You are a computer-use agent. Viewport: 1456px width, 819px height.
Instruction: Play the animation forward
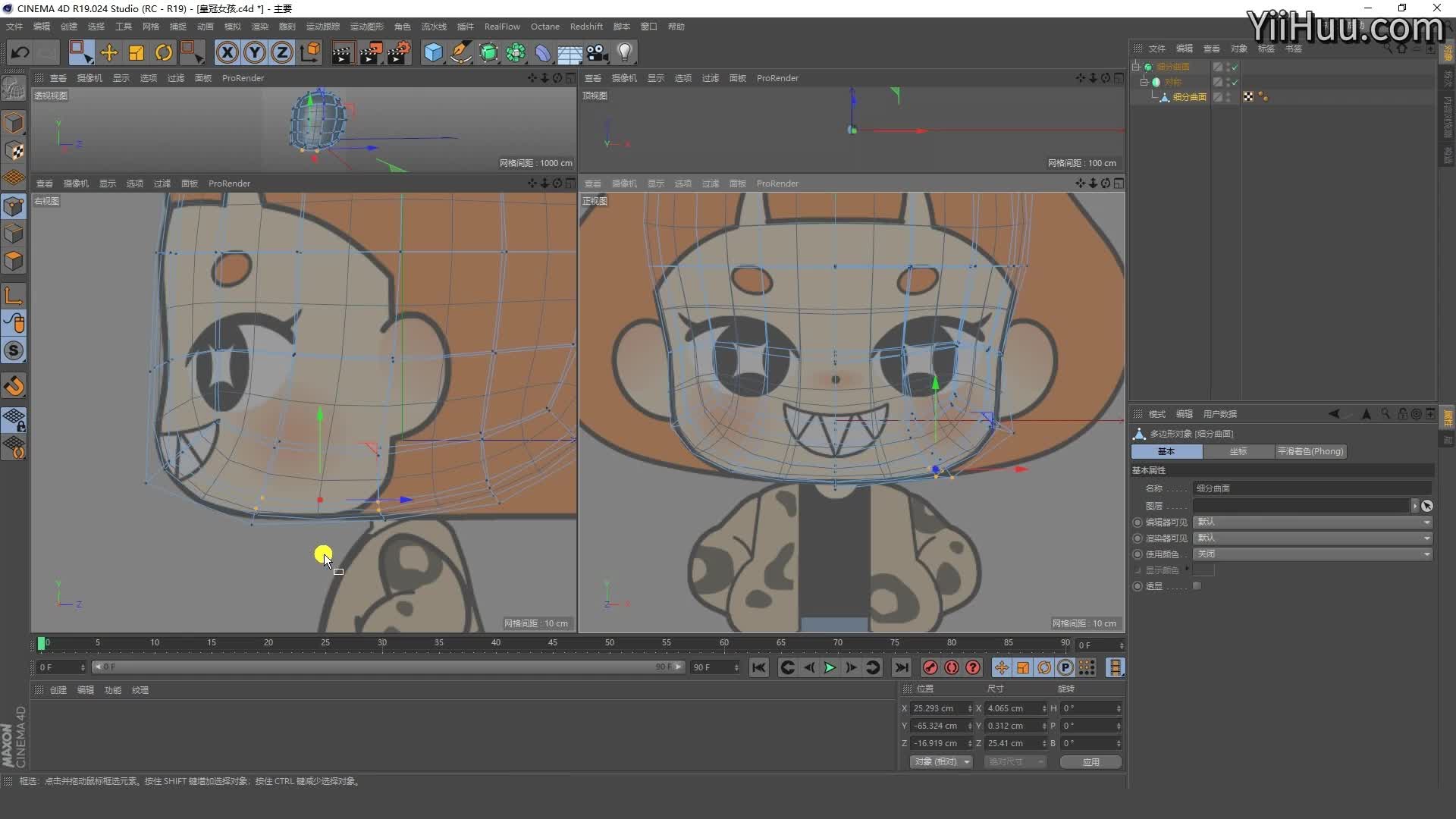point(830,667)
